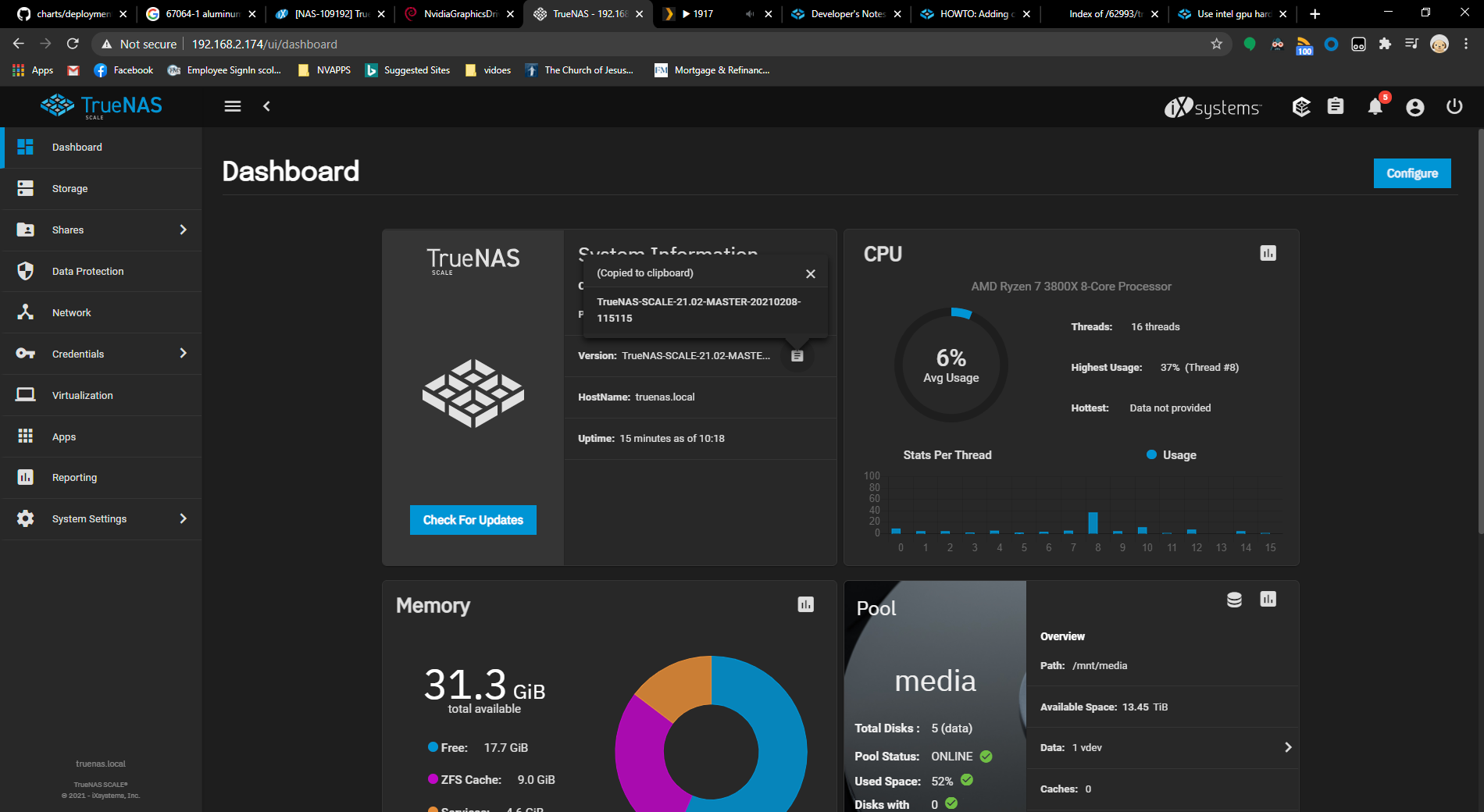
Task: Click the Usage legend dot in CPU chart
Action: click(x=1151, y=454)
